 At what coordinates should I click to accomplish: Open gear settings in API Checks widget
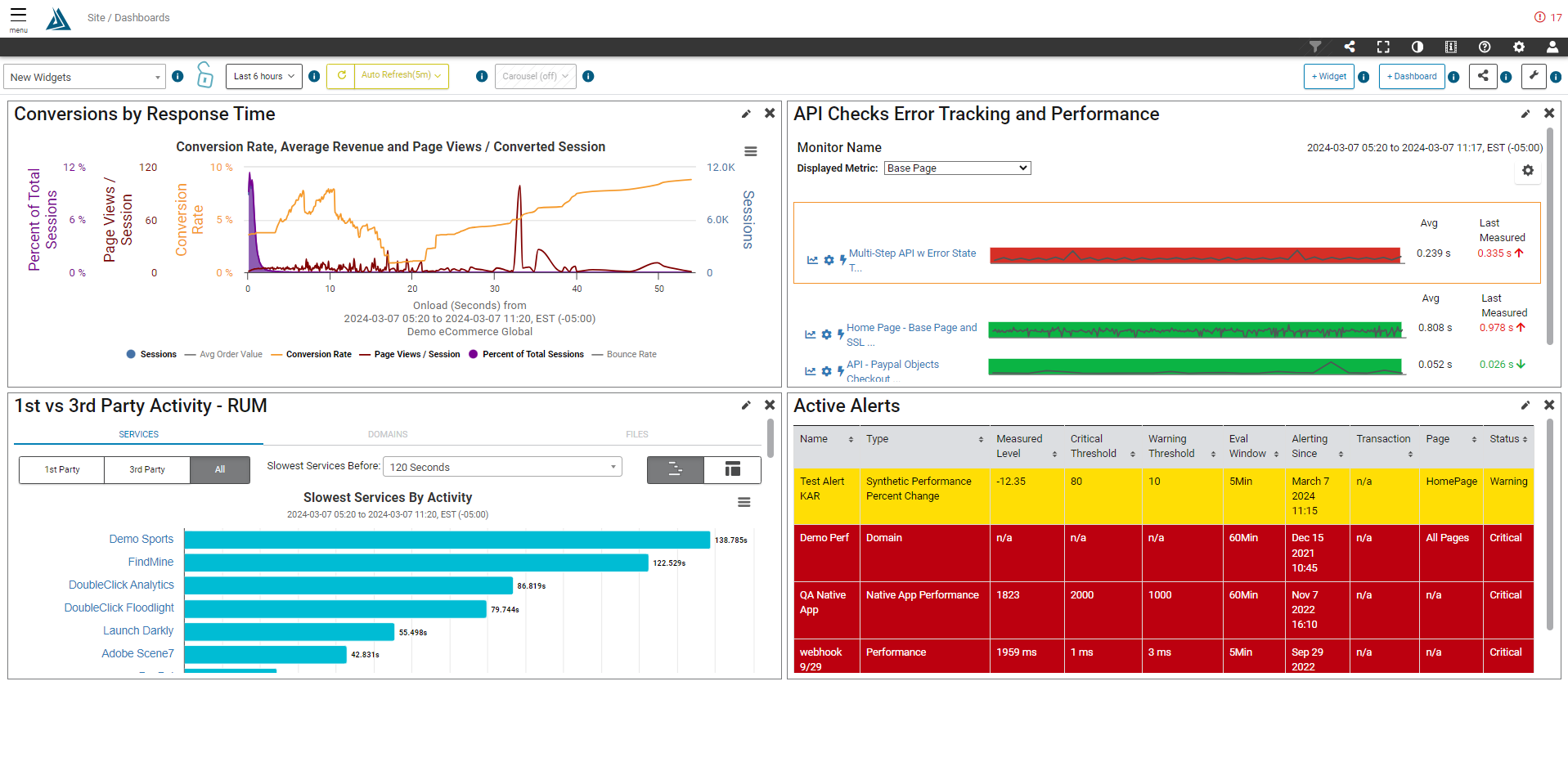click(x=1527, y=171)
